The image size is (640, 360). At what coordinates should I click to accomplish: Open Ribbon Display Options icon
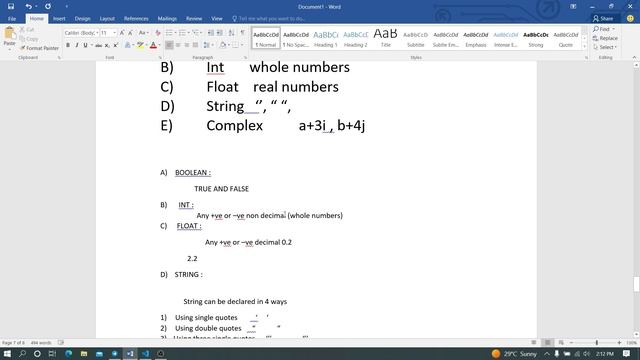point(573,7)
